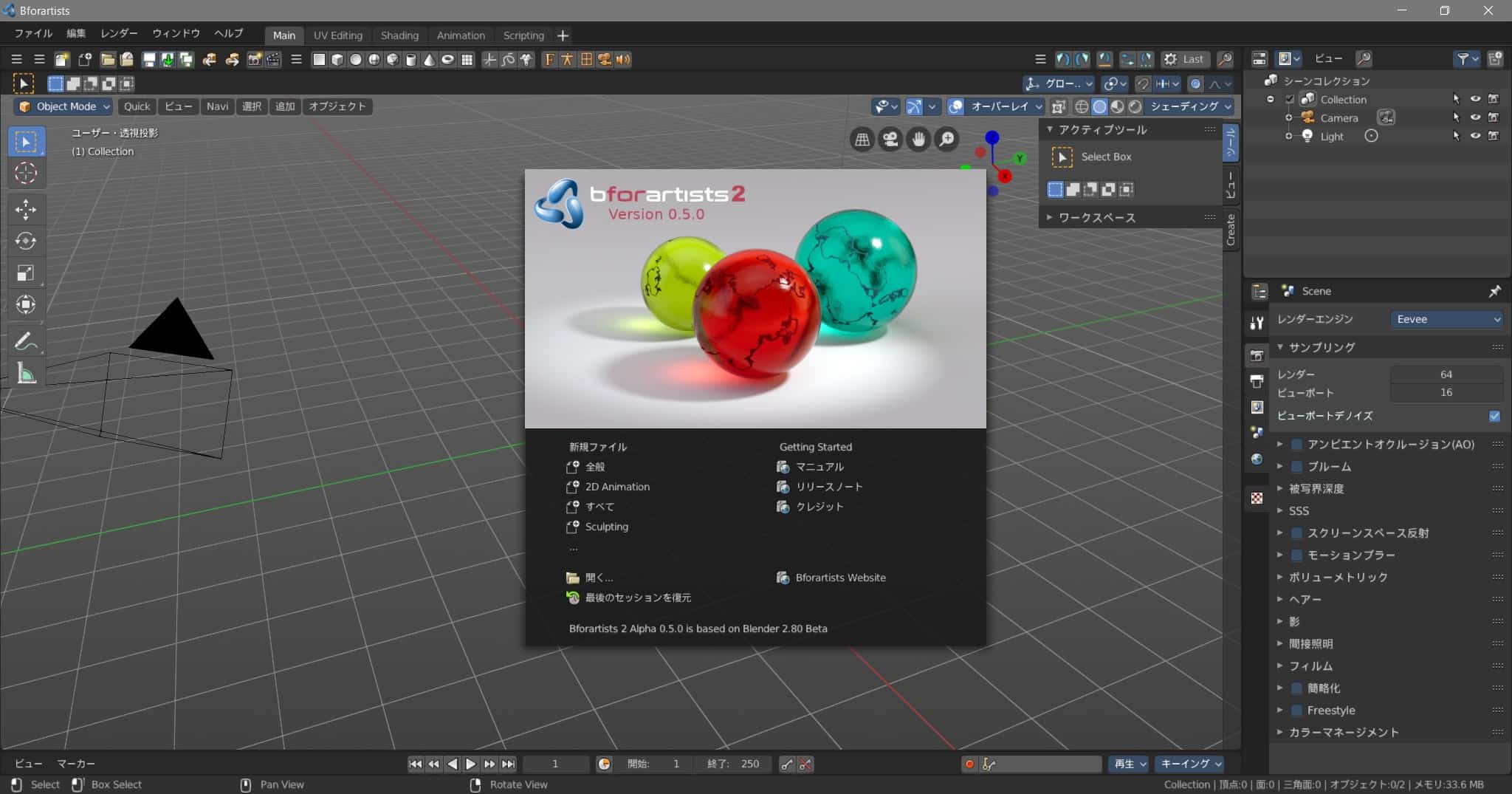Click the speaker audio icon in toolbar

click(623, 60)
